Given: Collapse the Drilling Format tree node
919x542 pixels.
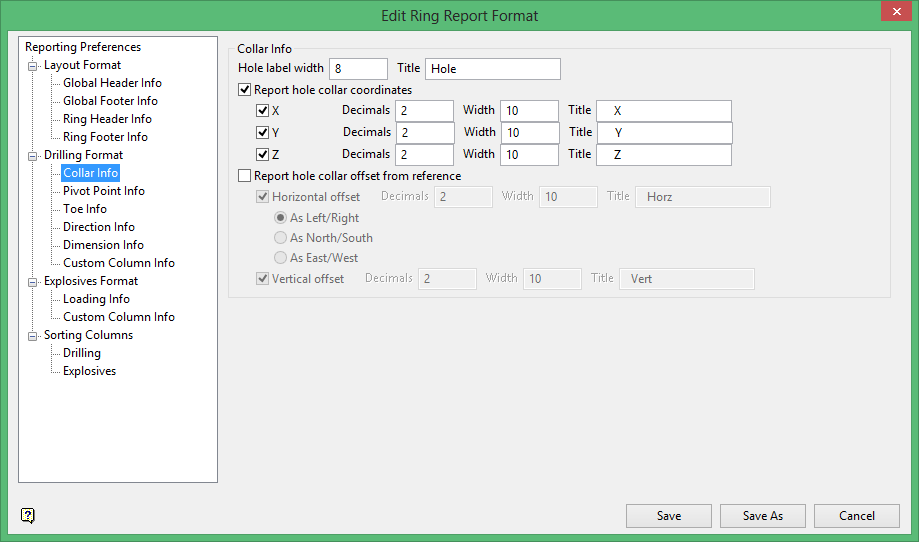Looking at the screenshot, I should (x=33, y=156).
